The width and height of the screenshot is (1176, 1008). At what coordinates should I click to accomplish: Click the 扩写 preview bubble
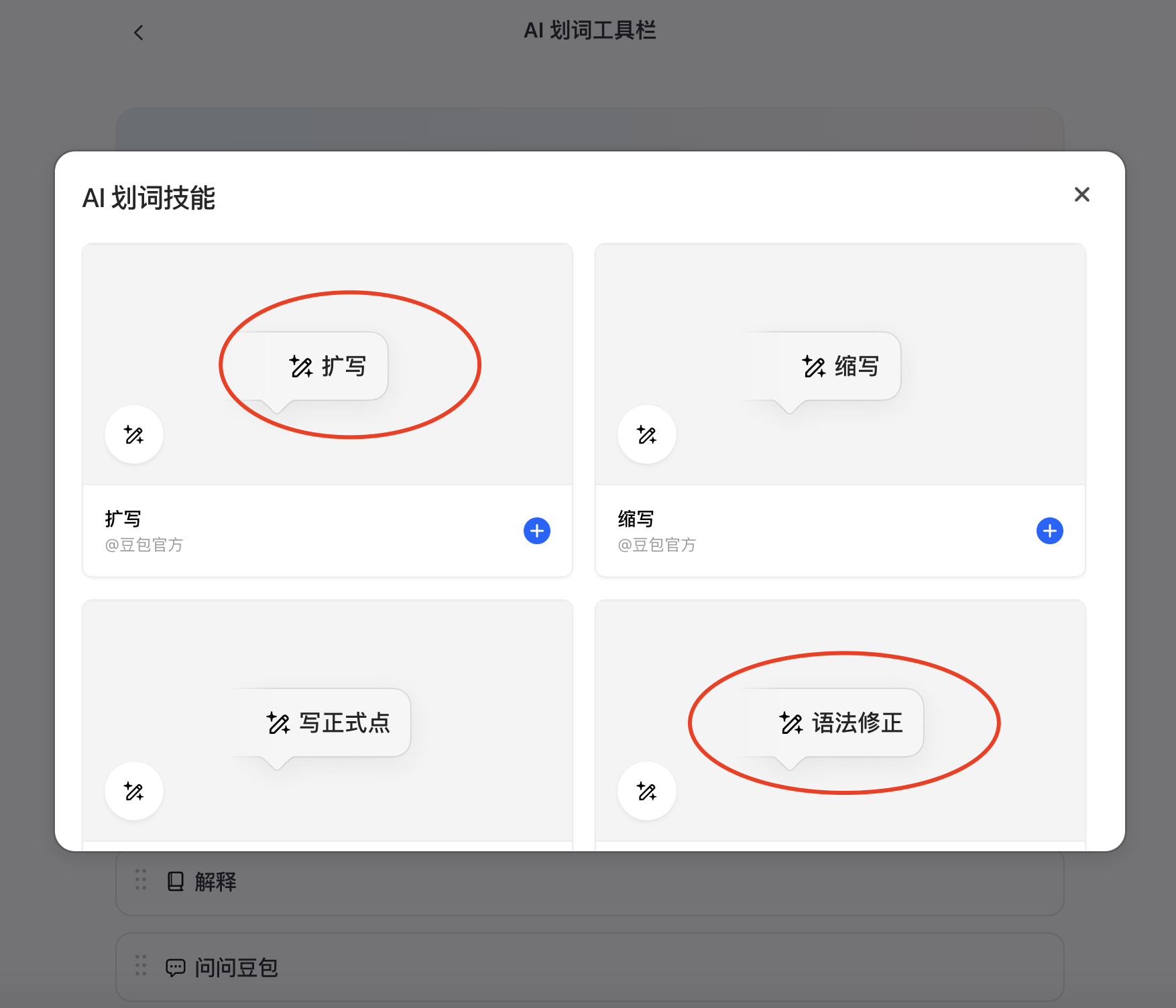[328, 367]
